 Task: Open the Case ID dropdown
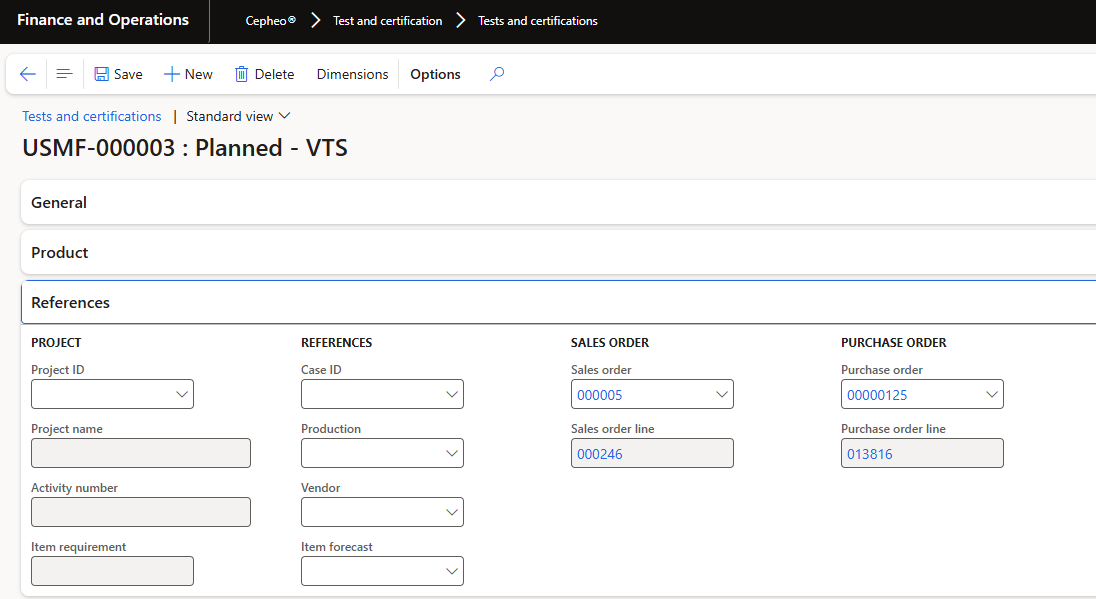452,394
